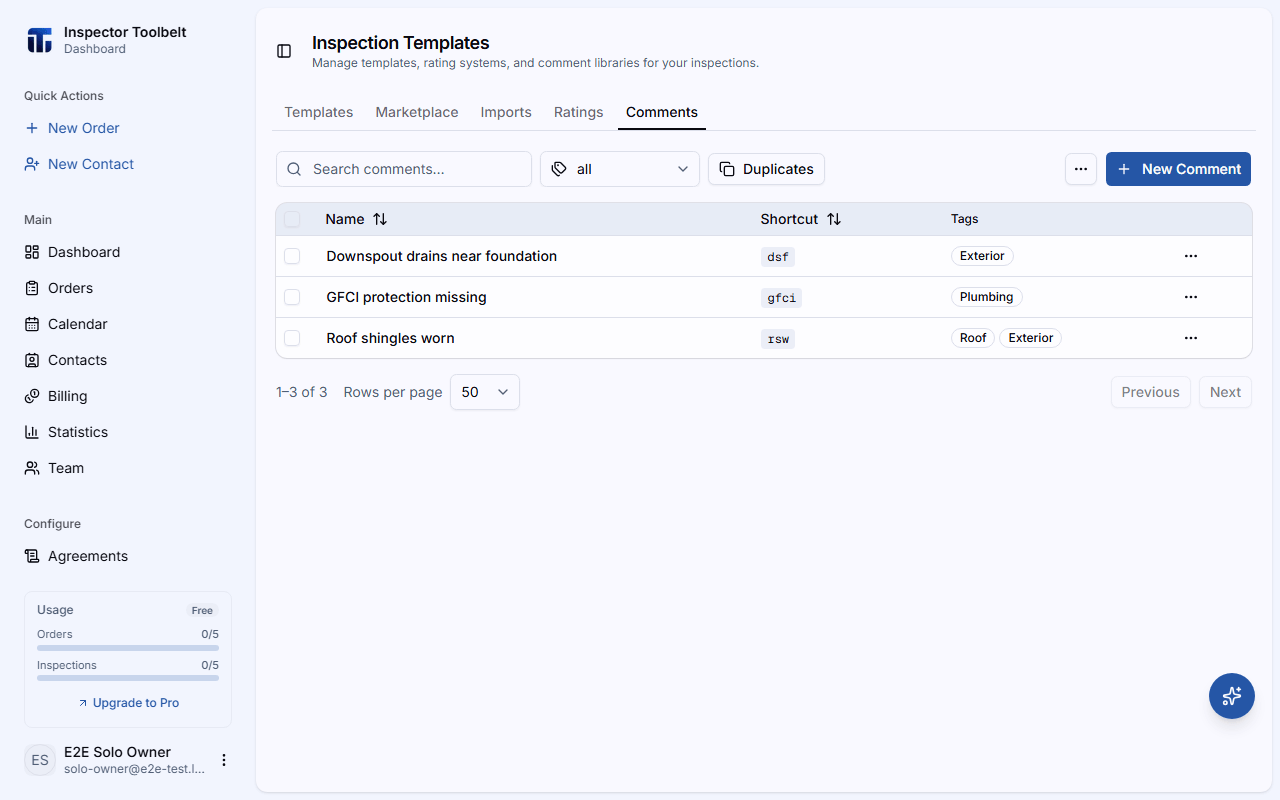The height and width of the screenshot is (800, 1280).
Task: Click the ES user avatar
Action: pyautogui.click(x=40, y=760)
